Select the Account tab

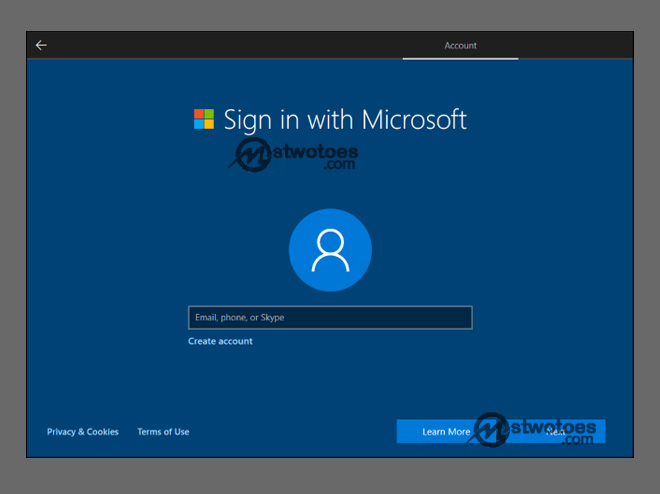click(460, 45)
